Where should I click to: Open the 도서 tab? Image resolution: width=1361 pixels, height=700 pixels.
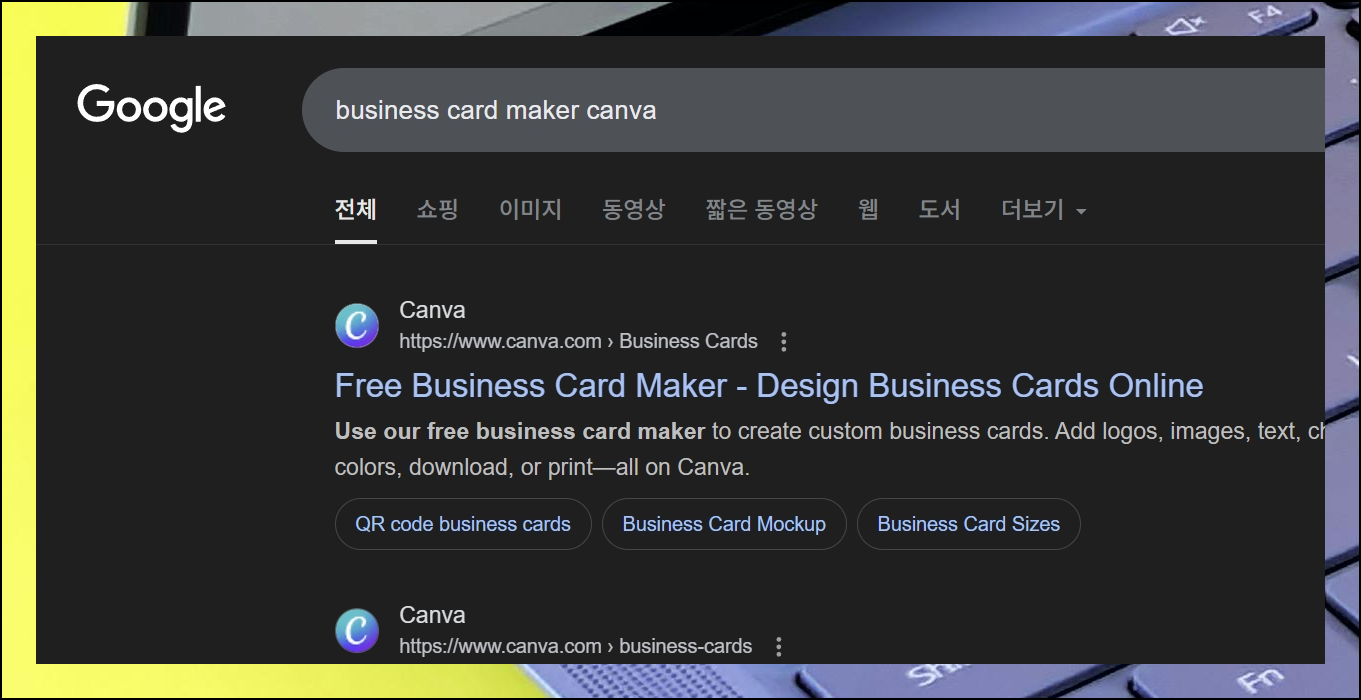pos(939,210)
